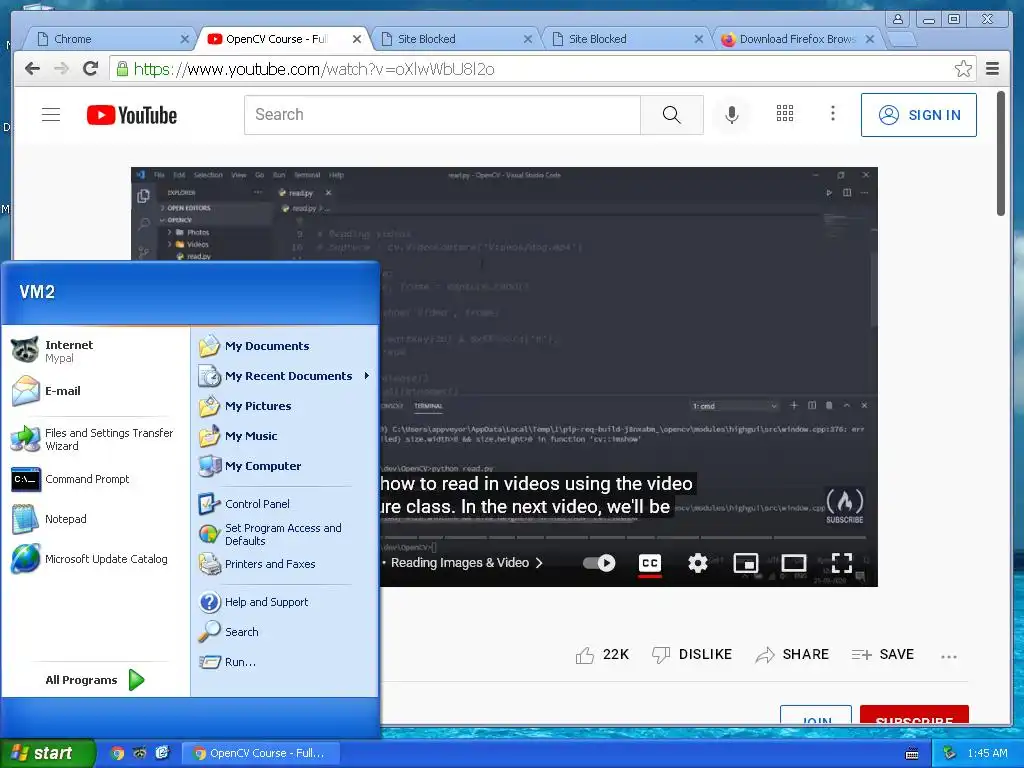The image size is (1024, 768).
Task: Click the YouTube search input field
Action: click(x=442, y=115)
